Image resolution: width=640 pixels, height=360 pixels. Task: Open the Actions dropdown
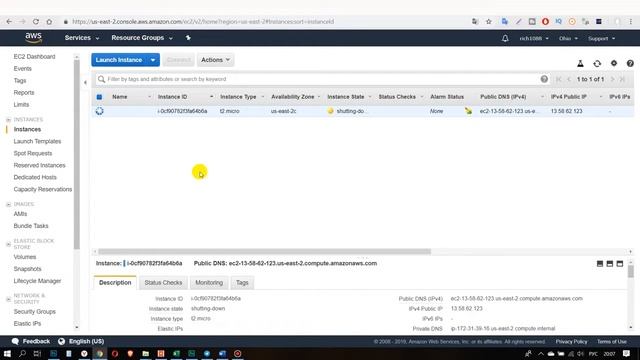coord(216,60)
